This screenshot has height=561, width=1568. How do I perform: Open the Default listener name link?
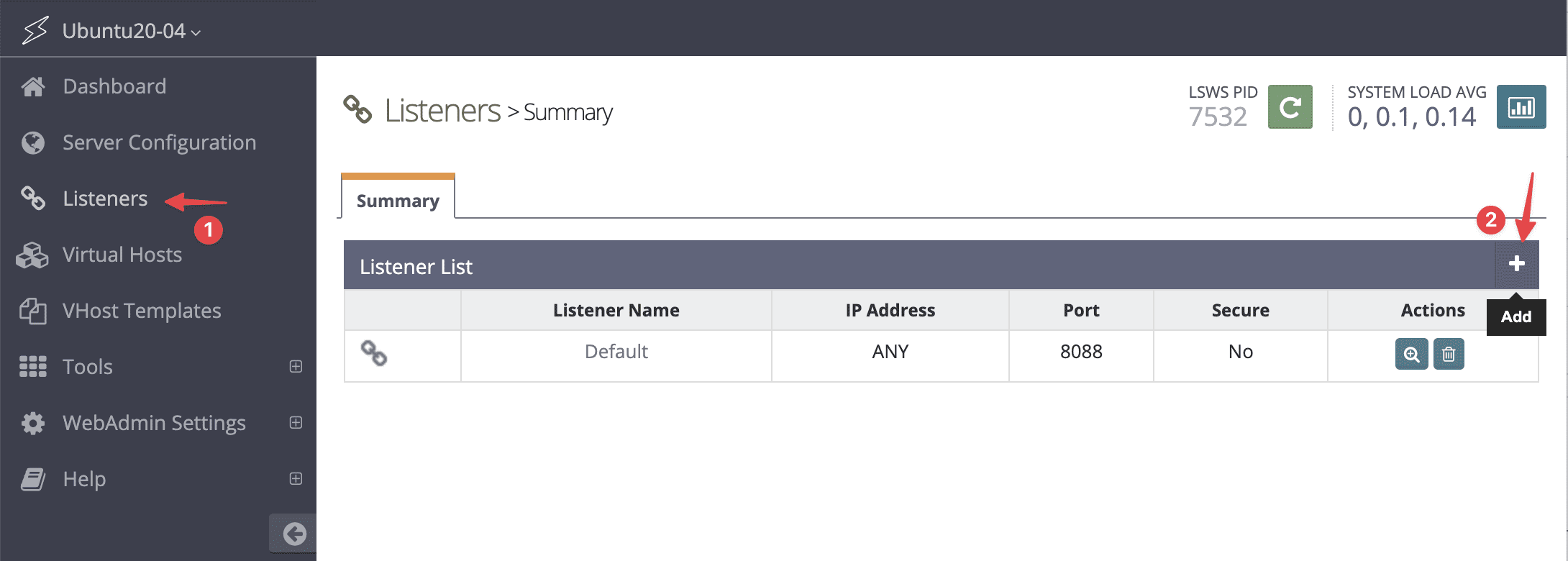[616, 352]
